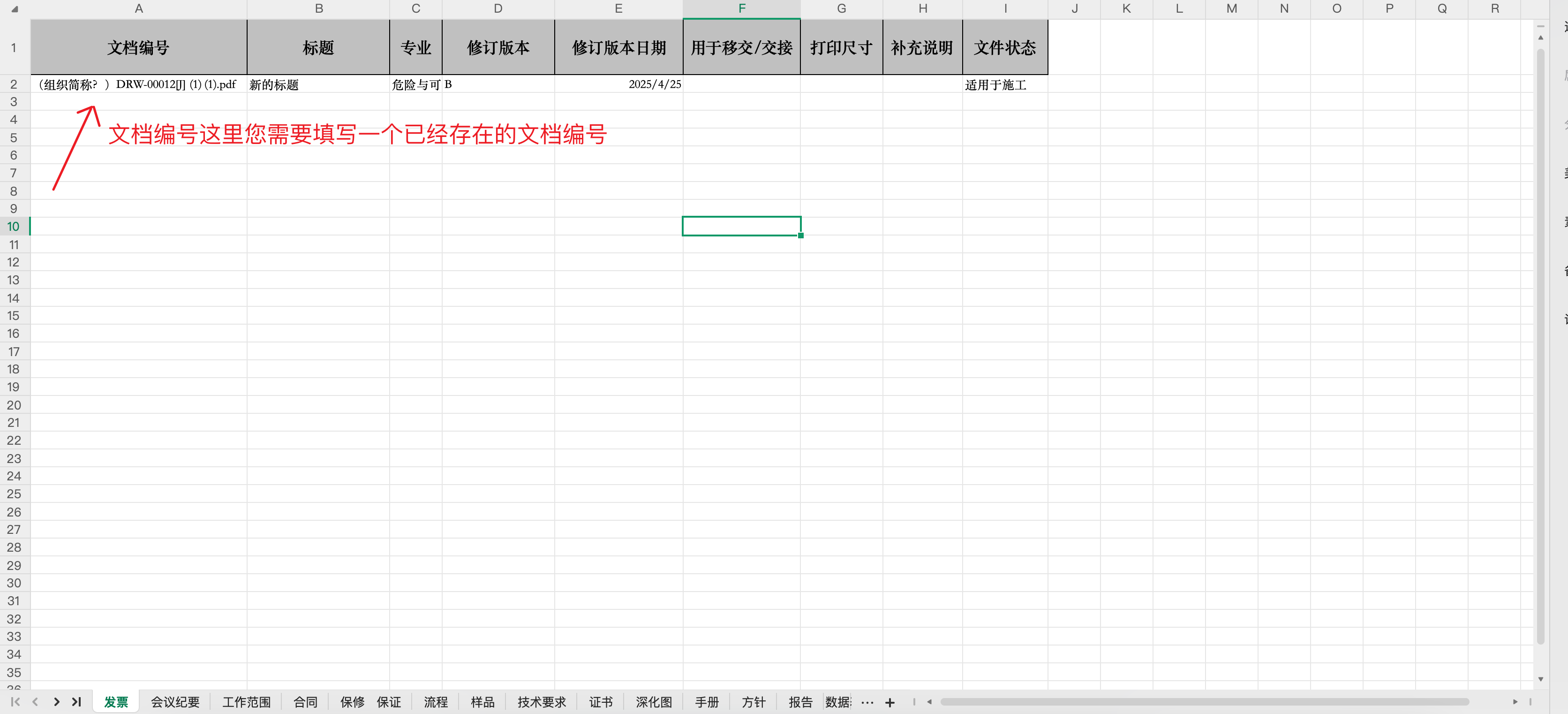The image size is (1568, 714).
Task: Click the select-all corner triangle
Action: pyautogui.click(x=15, y=8)
